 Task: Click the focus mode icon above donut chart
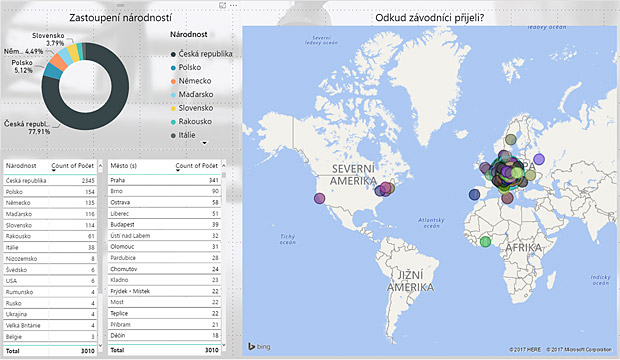223,5
